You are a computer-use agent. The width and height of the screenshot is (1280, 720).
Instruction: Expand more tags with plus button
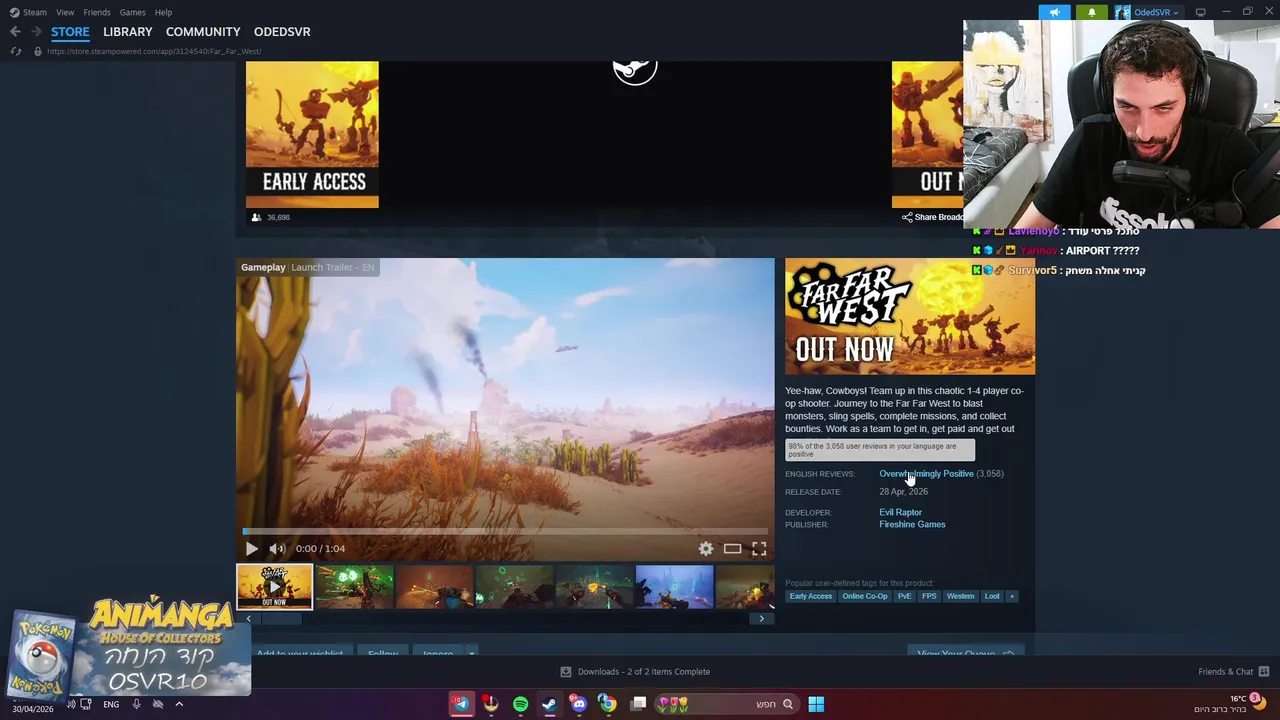pos(1012,596)
